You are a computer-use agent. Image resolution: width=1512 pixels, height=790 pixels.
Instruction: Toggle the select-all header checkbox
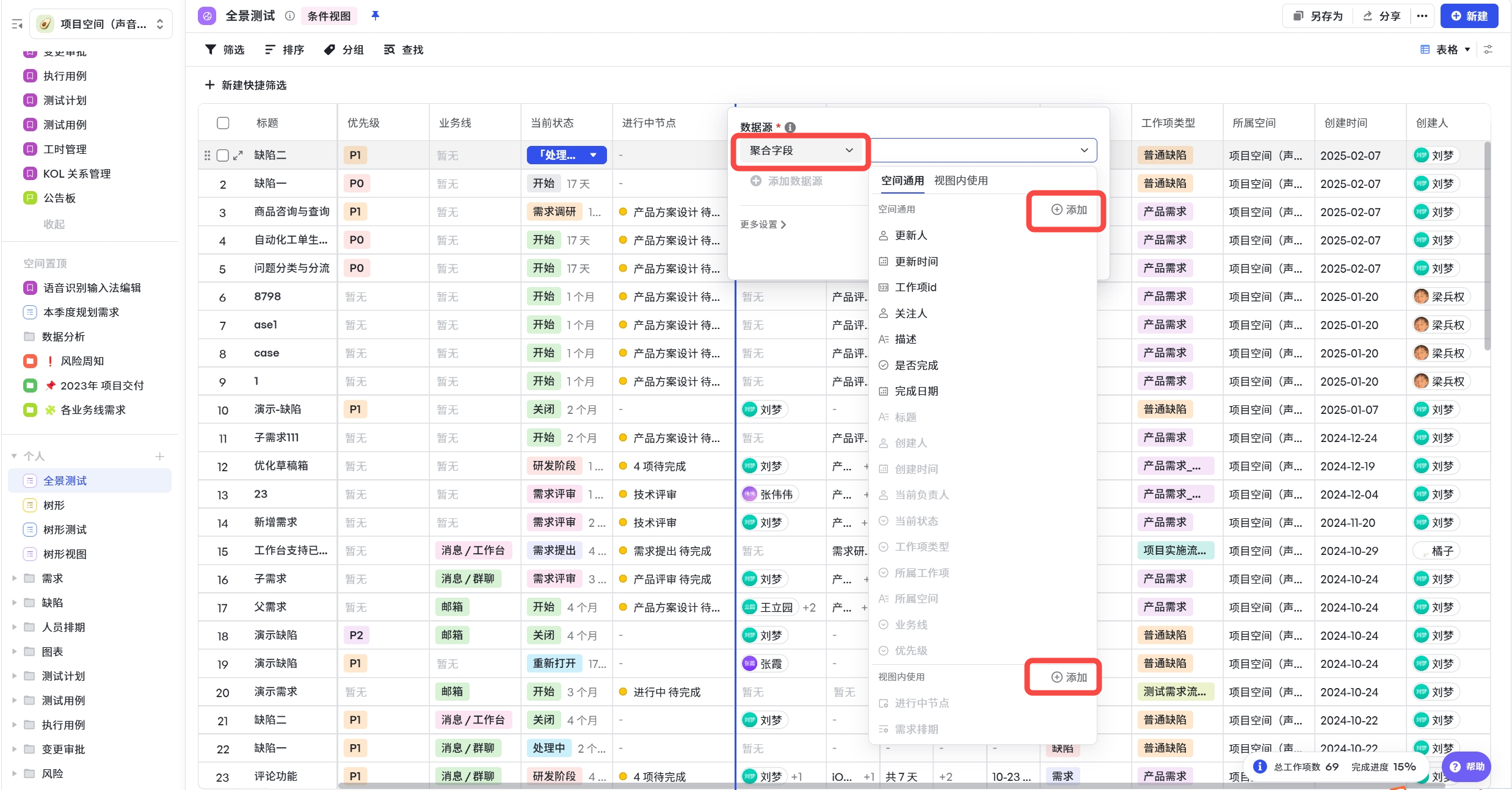click(x=223, y=123)
